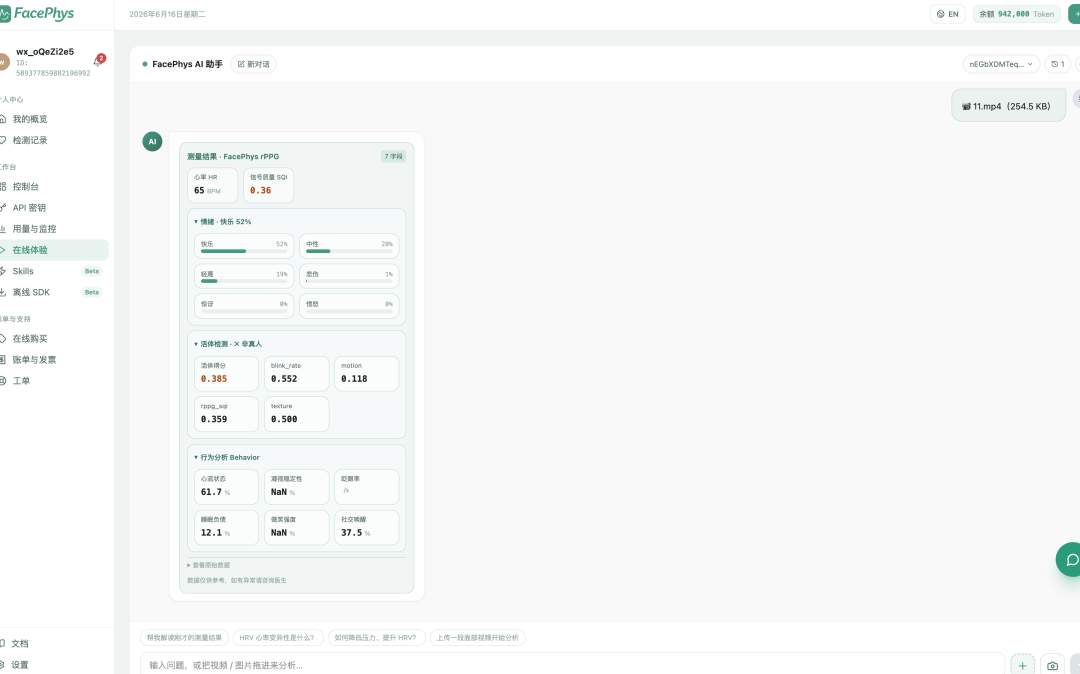This screenshot has width=1080, height=674.
Task: Select 在线体验 in the sidebar
Action: pos(54,250)
